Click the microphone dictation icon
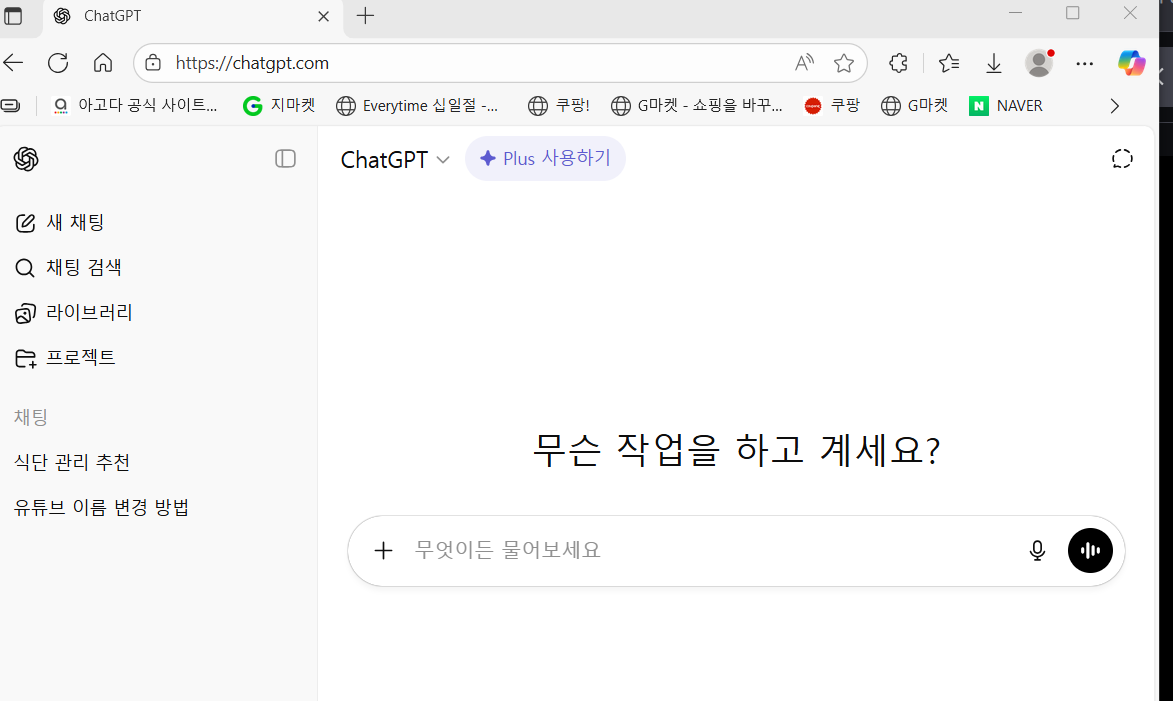This screenshot has width=1173, height=701. coord(1037,551)
